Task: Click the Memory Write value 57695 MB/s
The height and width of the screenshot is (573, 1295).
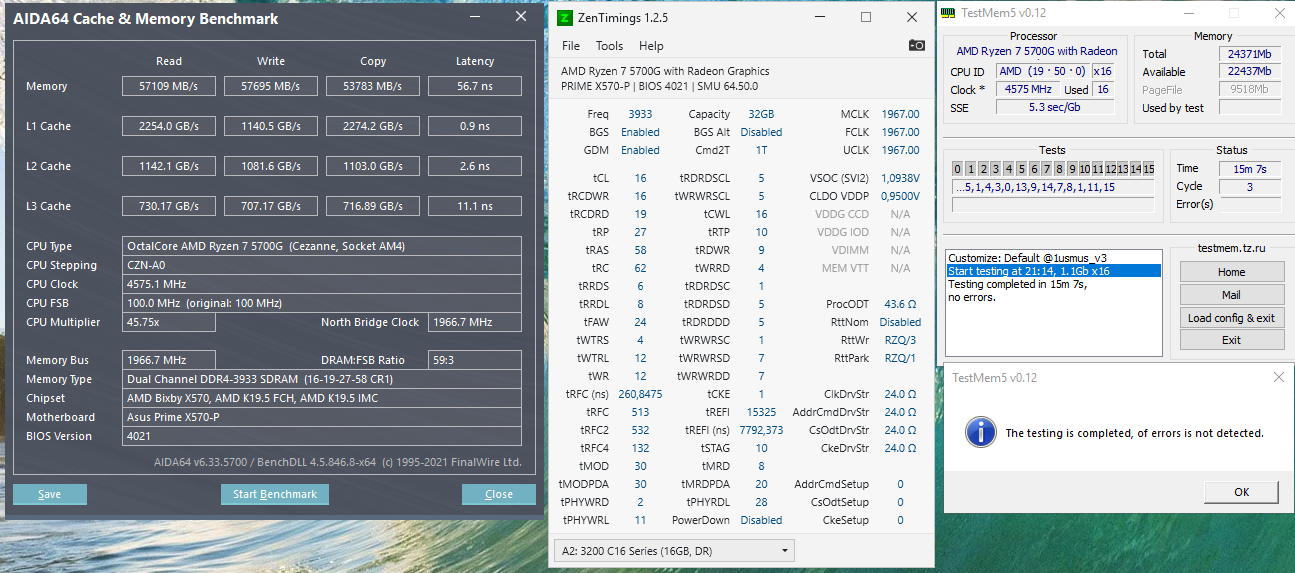Action: click(271, 86)
